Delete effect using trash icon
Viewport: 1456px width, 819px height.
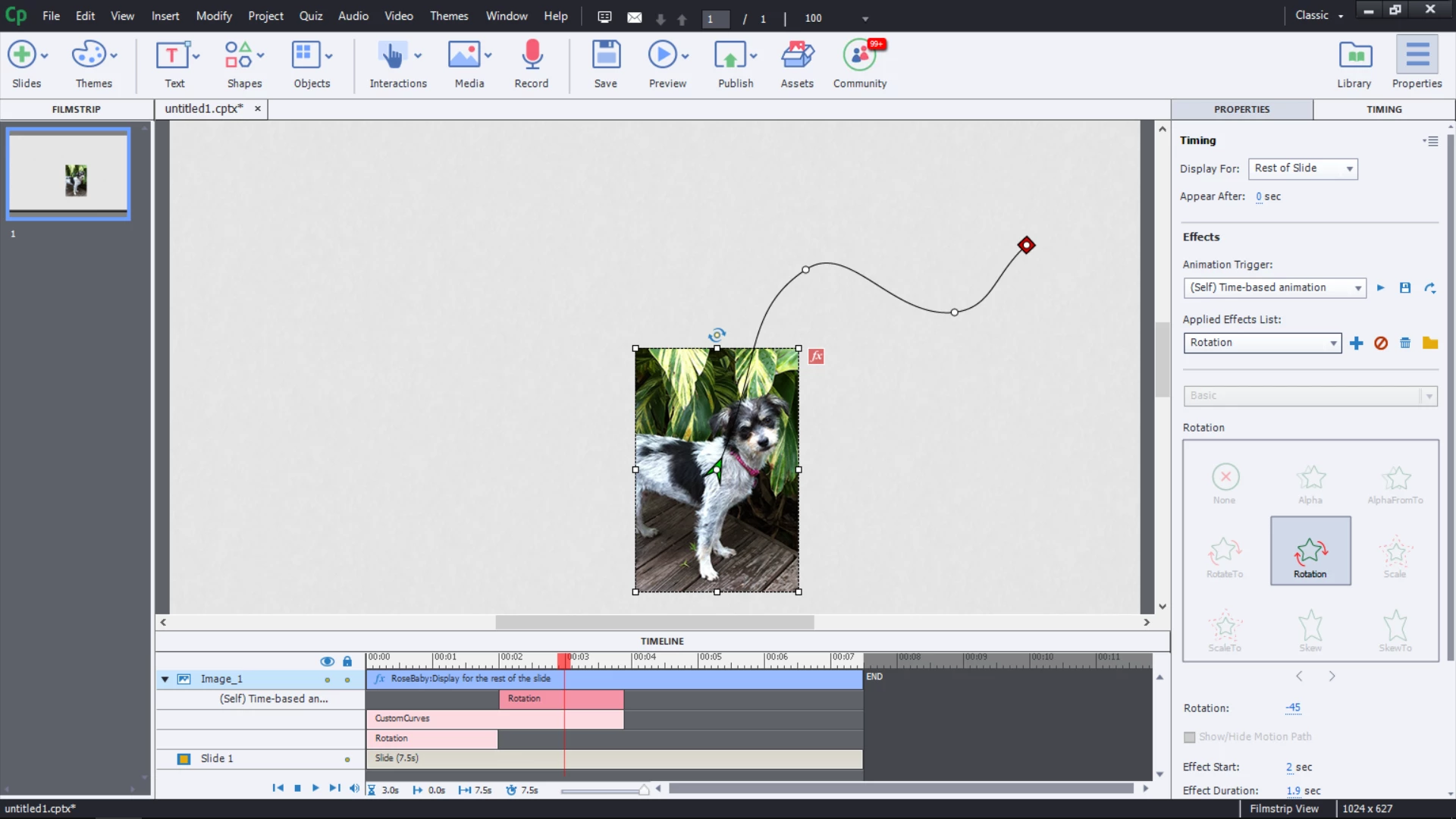(1405, 344)
